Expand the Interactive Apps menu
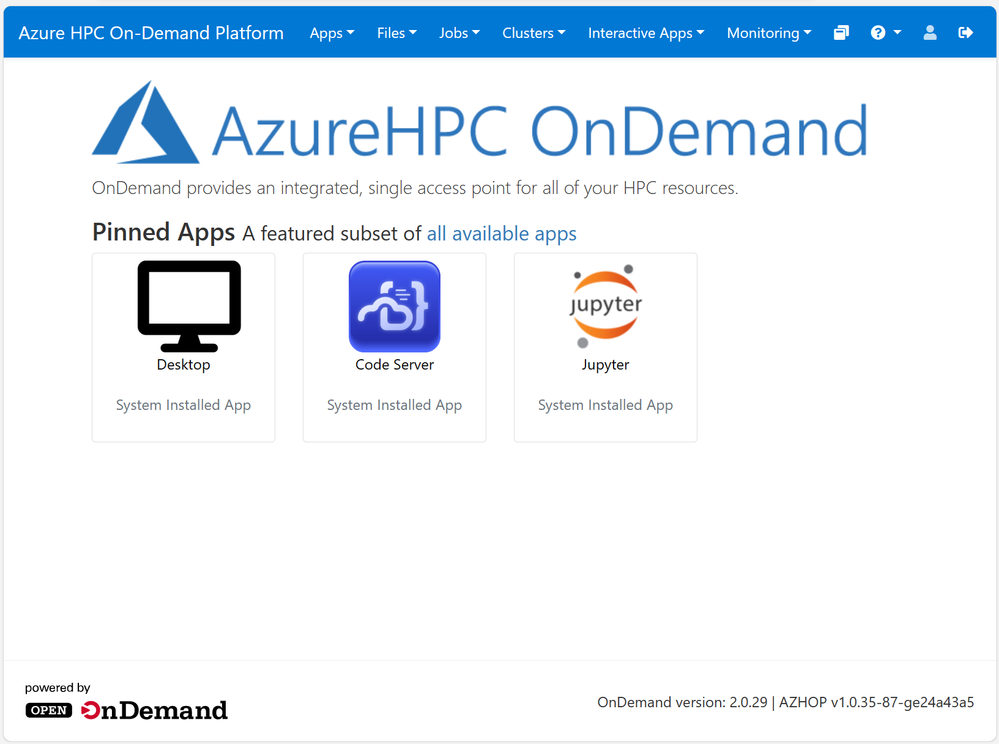The height and width of the screenshot is (744, 999). (x=646, y=33)
